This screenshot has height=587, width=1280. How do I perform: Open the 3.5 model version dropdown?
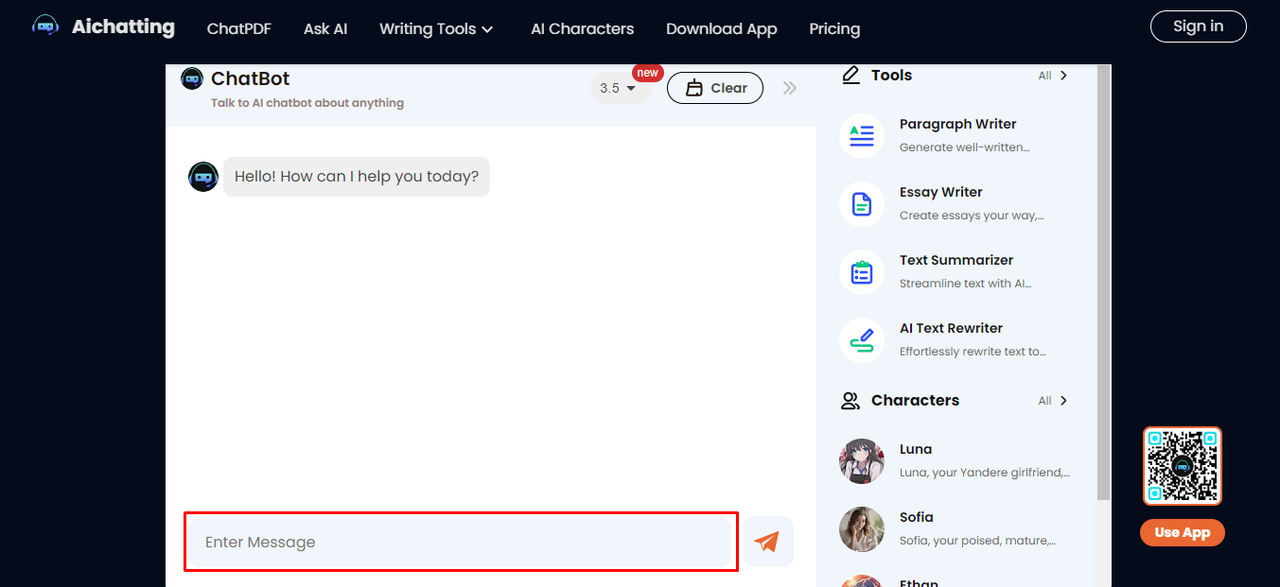click(620, 88)
